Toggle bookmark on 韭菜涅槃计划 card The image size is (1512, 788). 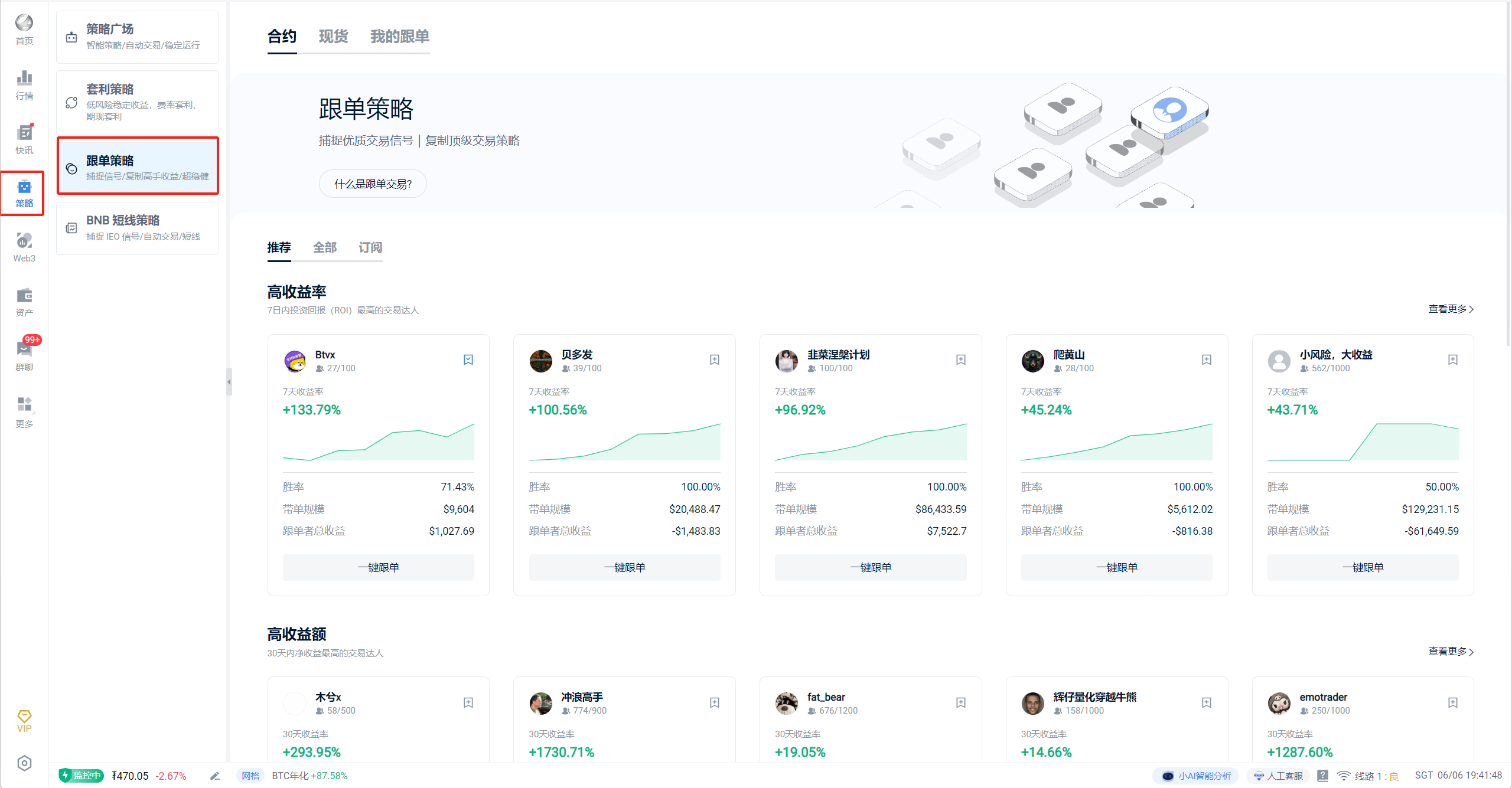point(961,359)
